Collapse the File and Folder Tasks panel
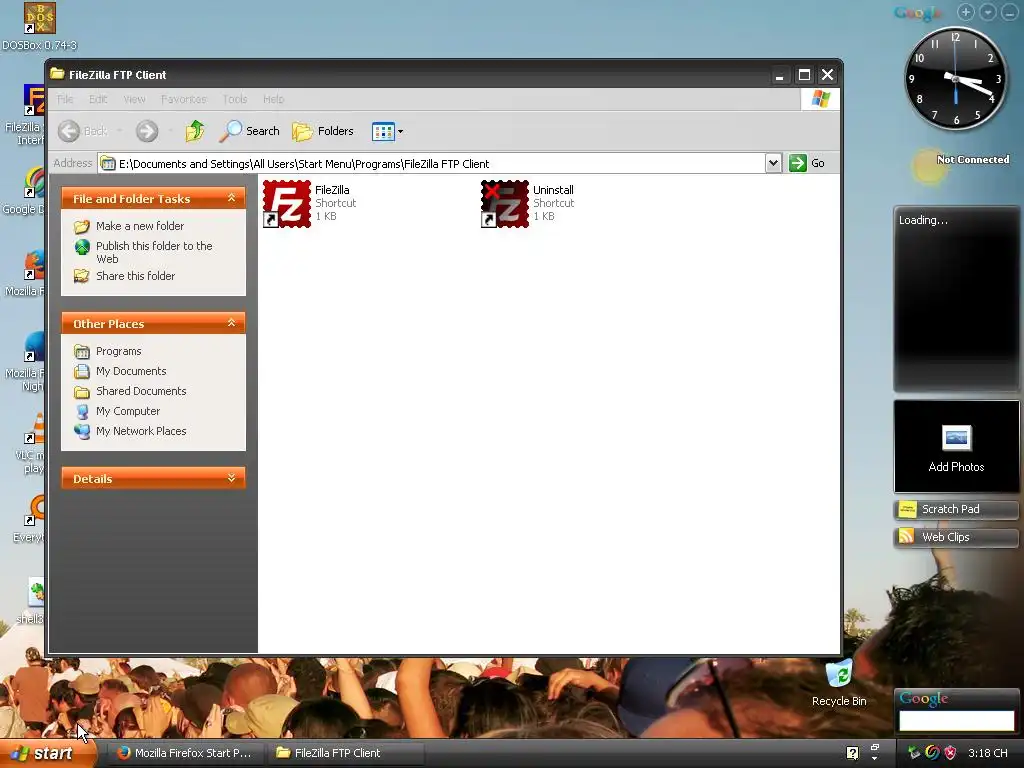Viewport: 1024px width, 768px height. click(x=231, y=198)
